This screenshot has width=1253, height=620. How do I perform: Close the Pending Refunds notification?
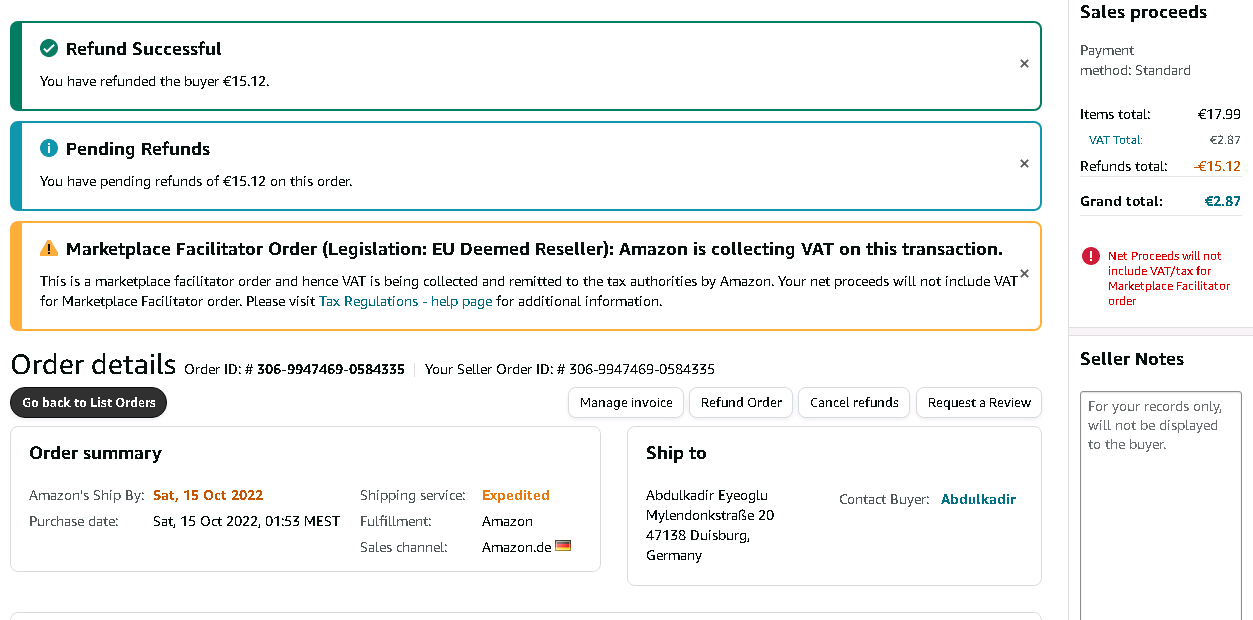(x=1024, y=164)
